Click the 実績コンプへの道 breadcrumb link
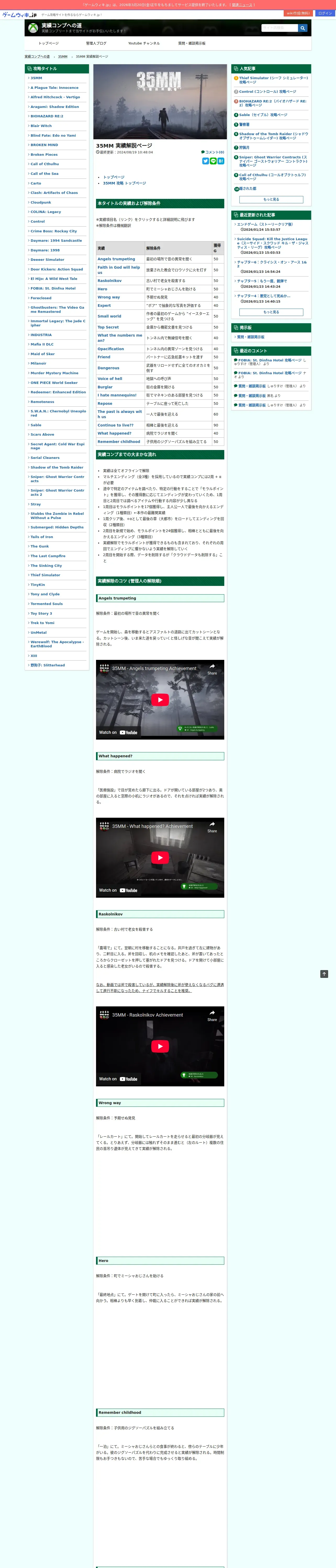 tap(37, 57)
